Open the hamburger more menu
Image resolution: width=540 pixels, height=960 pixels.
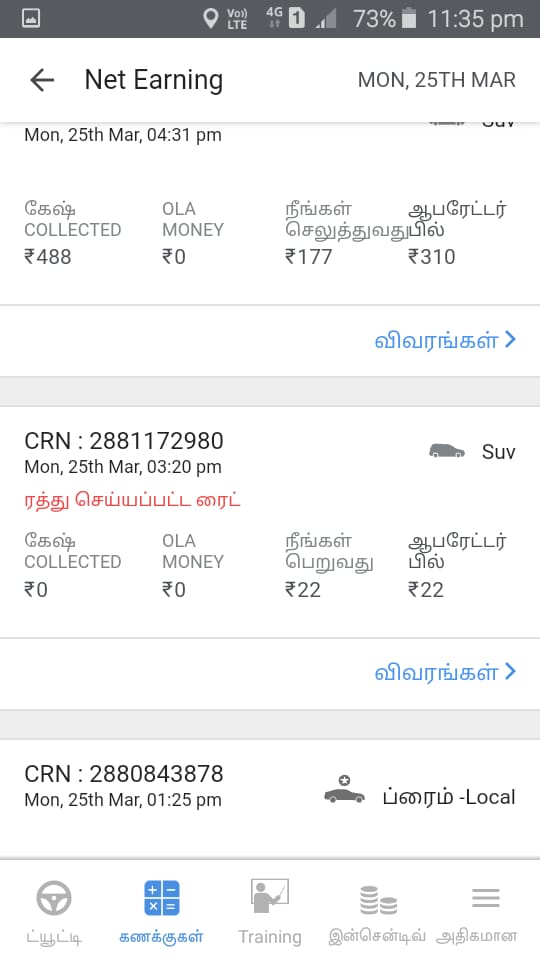coord(486,898)
